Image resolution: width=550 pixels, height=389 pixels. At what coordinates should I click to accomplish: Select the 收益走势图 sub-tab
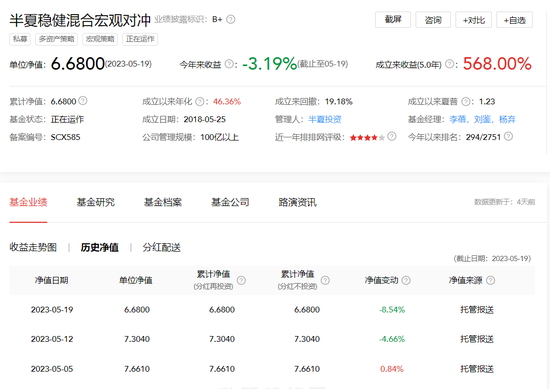pyautogui.click(x=33, y=247)
